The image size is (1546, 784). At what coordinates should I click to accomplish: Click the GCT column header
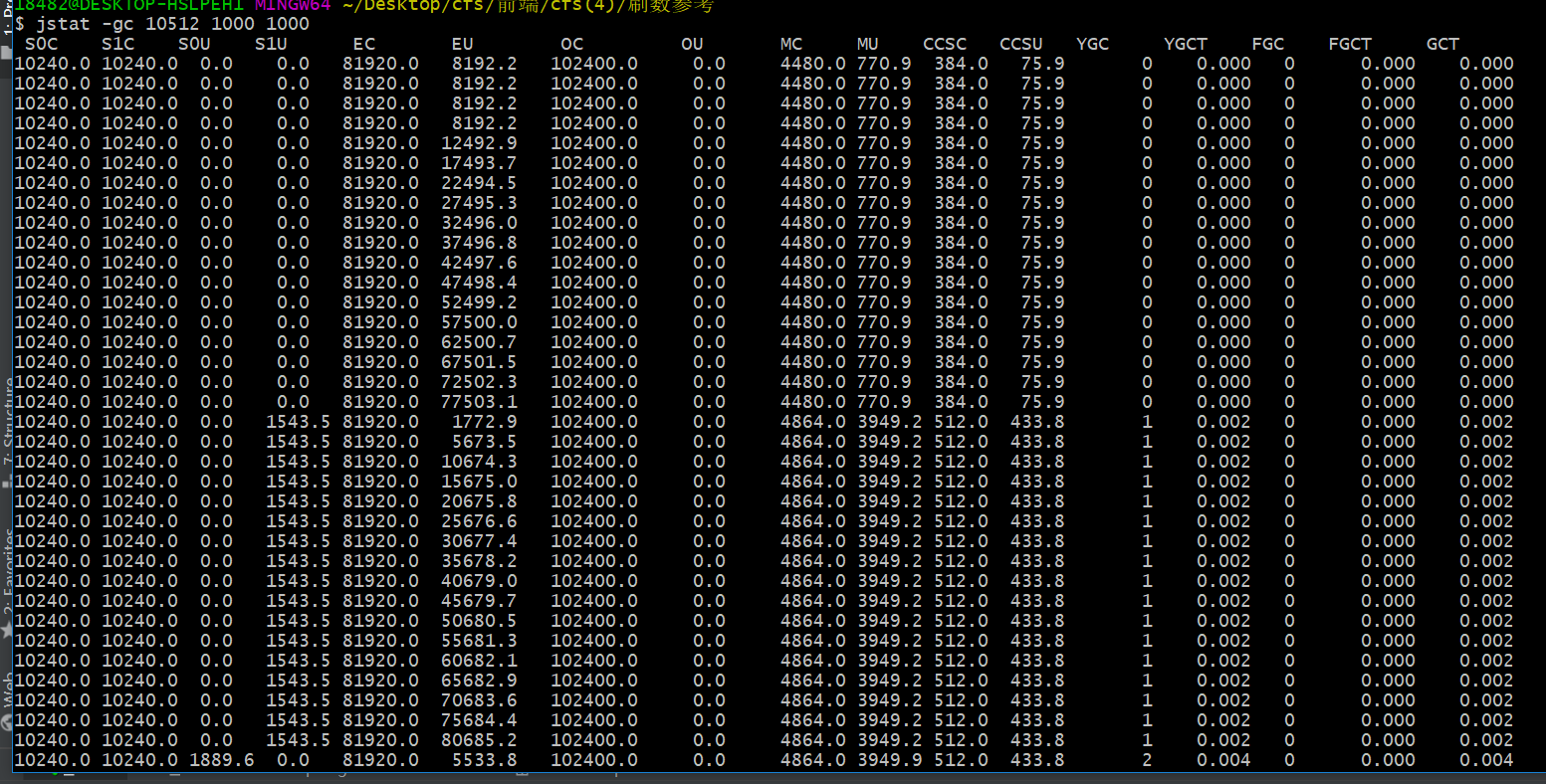coord(1442,44)
